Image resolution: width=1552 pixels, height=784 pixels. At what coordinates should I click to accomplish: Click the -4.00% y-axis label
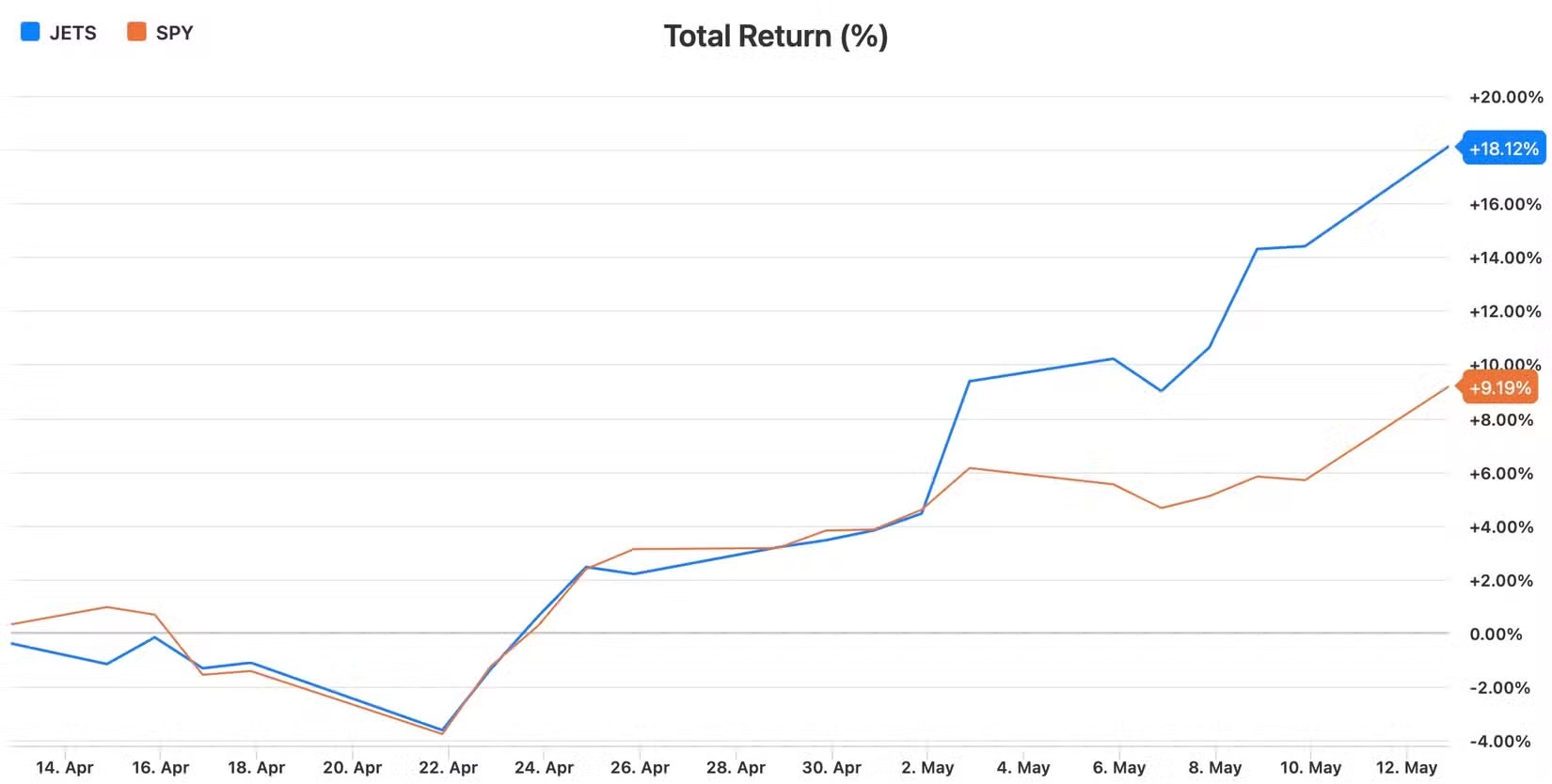pos(1500,741)
